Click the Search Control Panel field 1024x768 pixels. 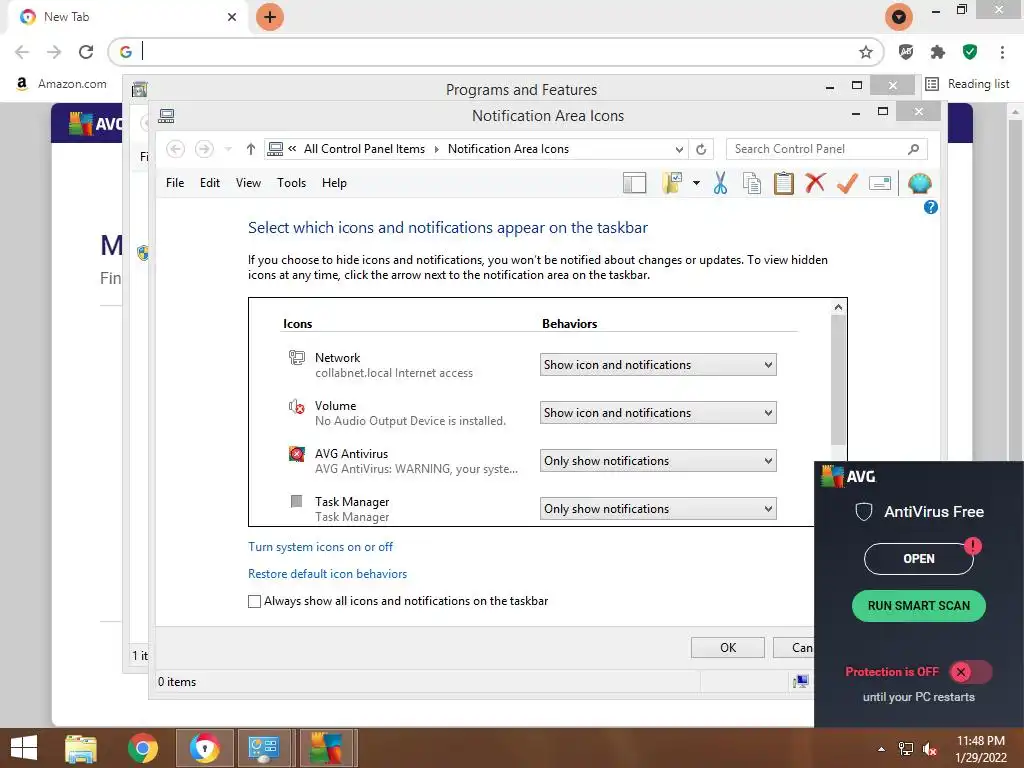tap(826, 150)
